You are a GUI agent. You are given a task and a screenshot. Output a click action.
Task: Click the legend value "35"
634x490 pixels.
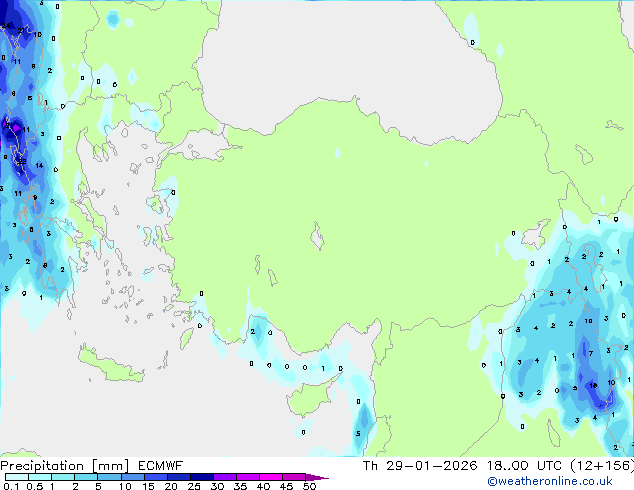(240, 486)
